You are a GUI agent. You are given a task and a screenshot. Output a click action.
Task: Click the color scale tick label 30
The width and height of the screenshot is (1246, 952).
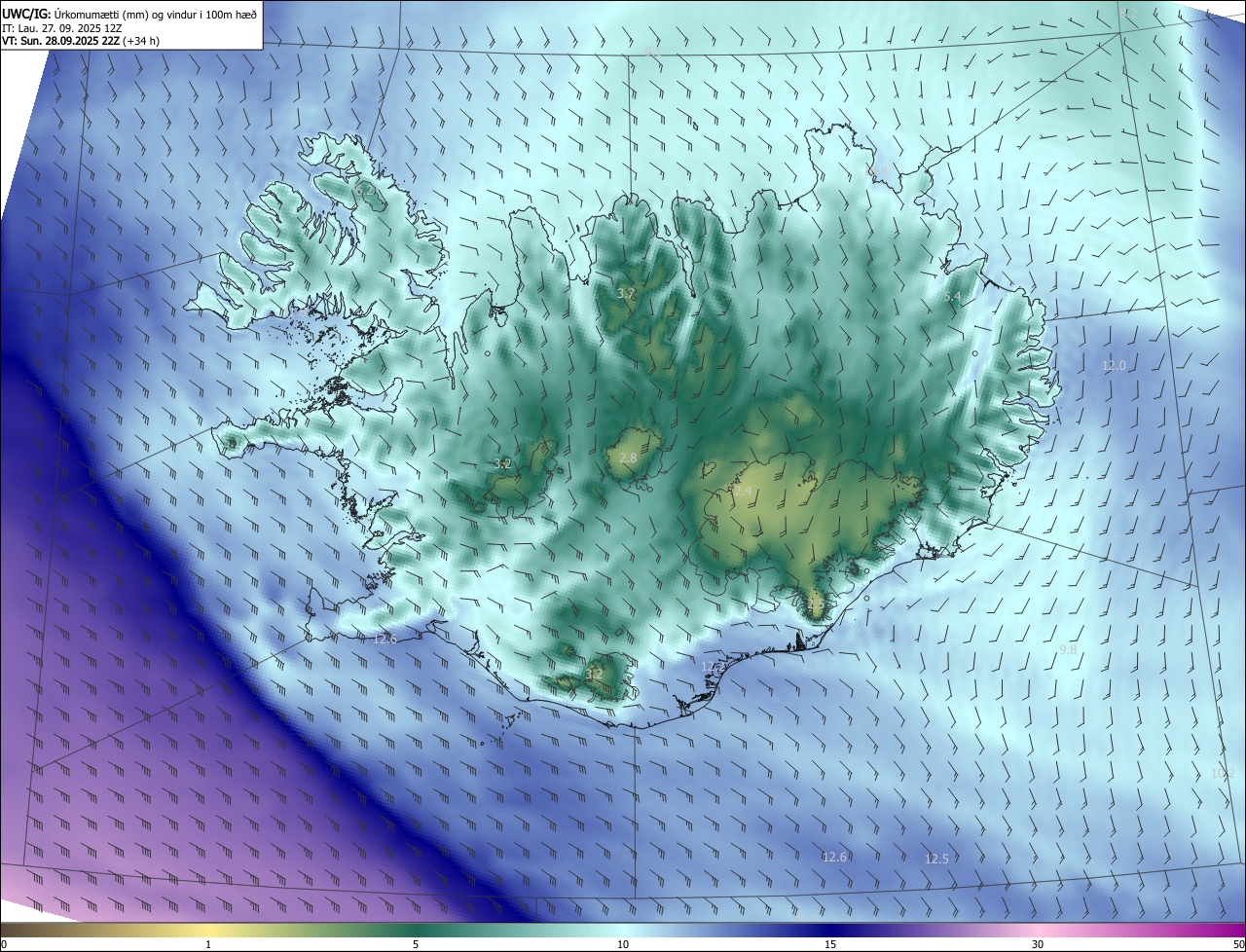(x=1038, y=944)
